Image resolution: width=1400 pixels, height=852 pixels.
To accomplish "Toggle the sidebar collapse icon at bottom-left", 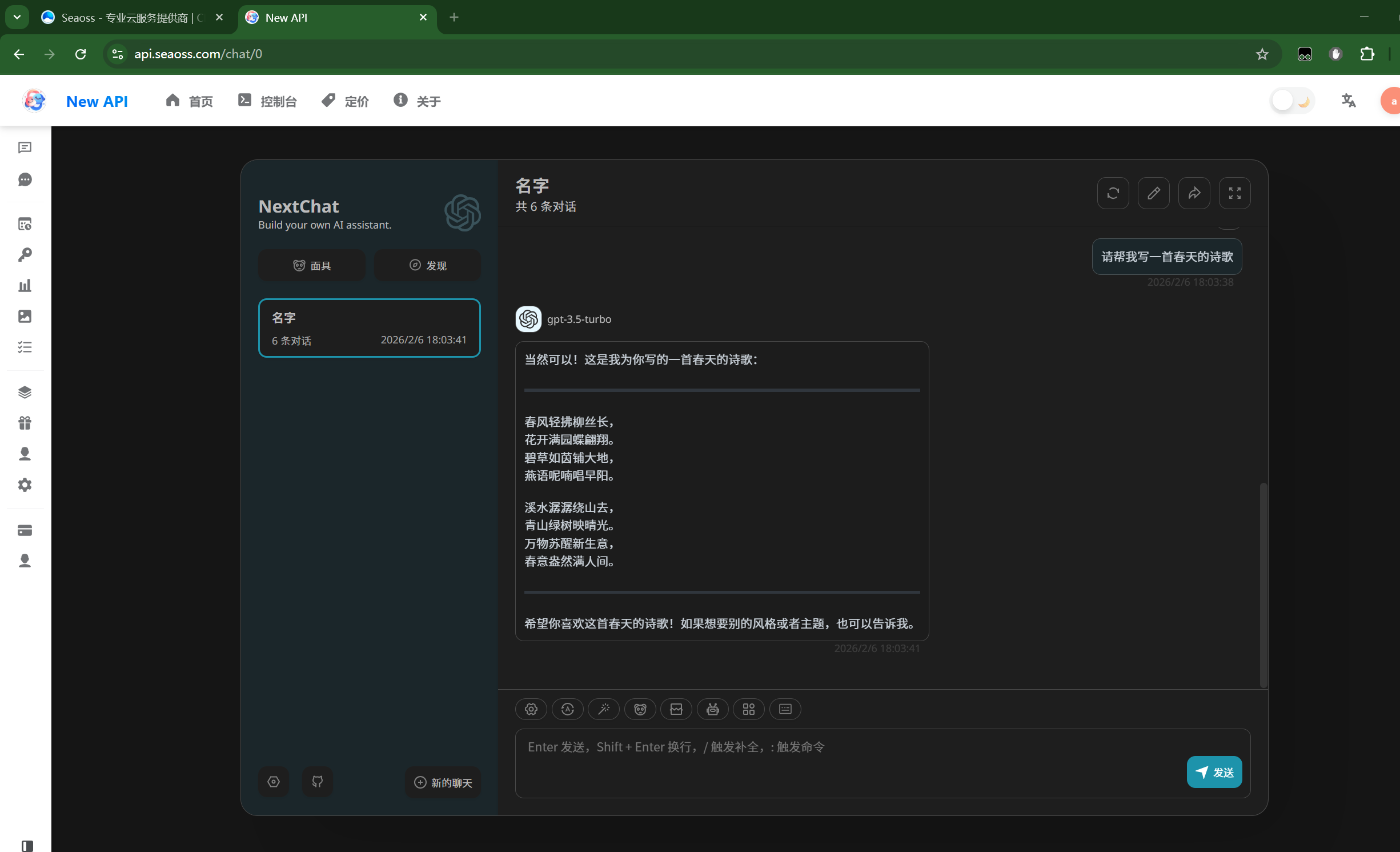I will [27, 845].
